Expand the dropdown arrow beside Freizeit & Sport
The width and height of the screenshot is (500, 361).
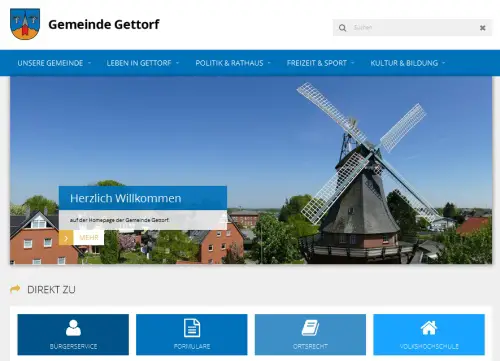353,63
